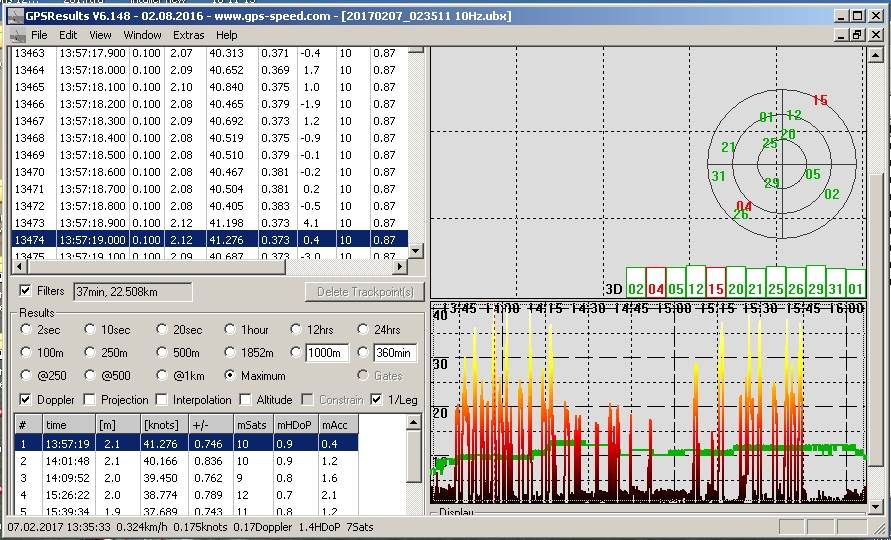
Task: Open the File menu
Action: click(x=39, y=35)
